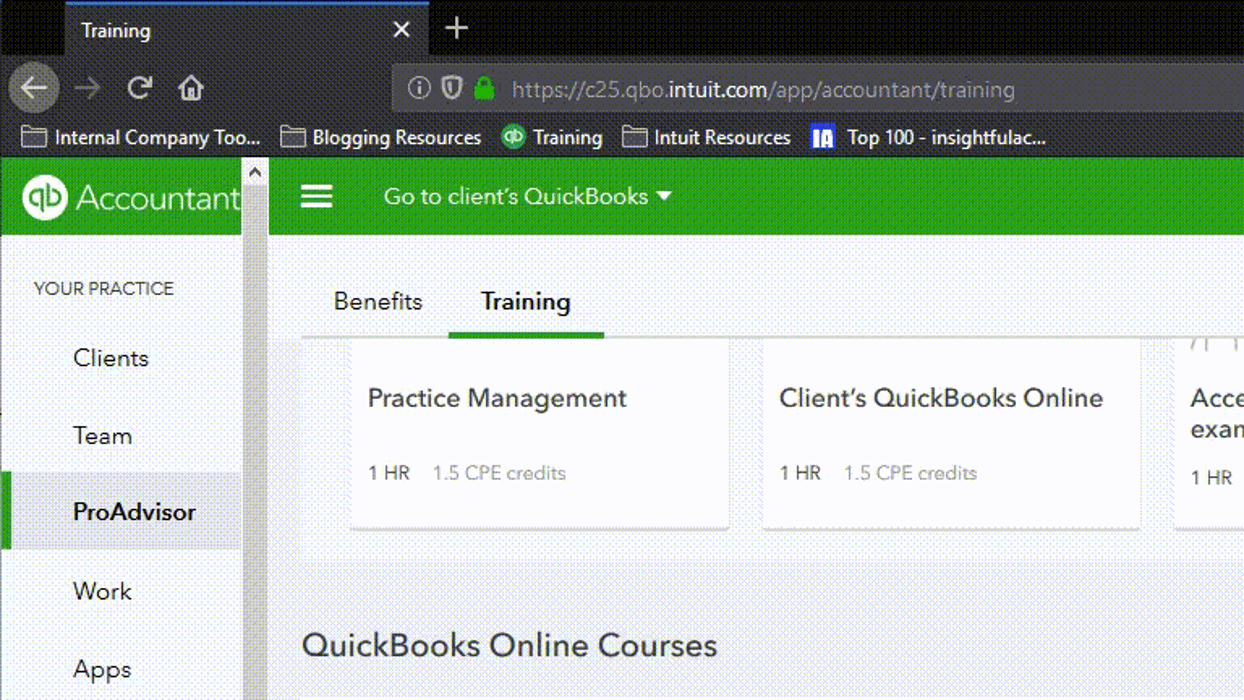Click the site information icon in address bar

pos(419,88)
